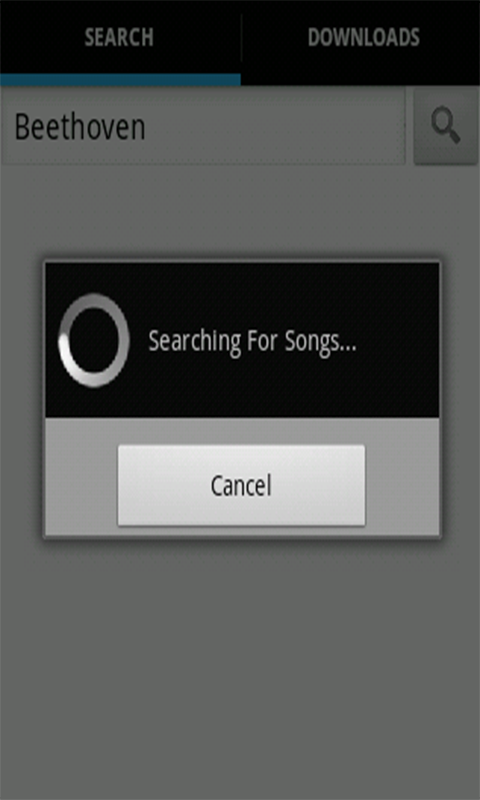Click the Searching For Songs message

pos(252,340)
